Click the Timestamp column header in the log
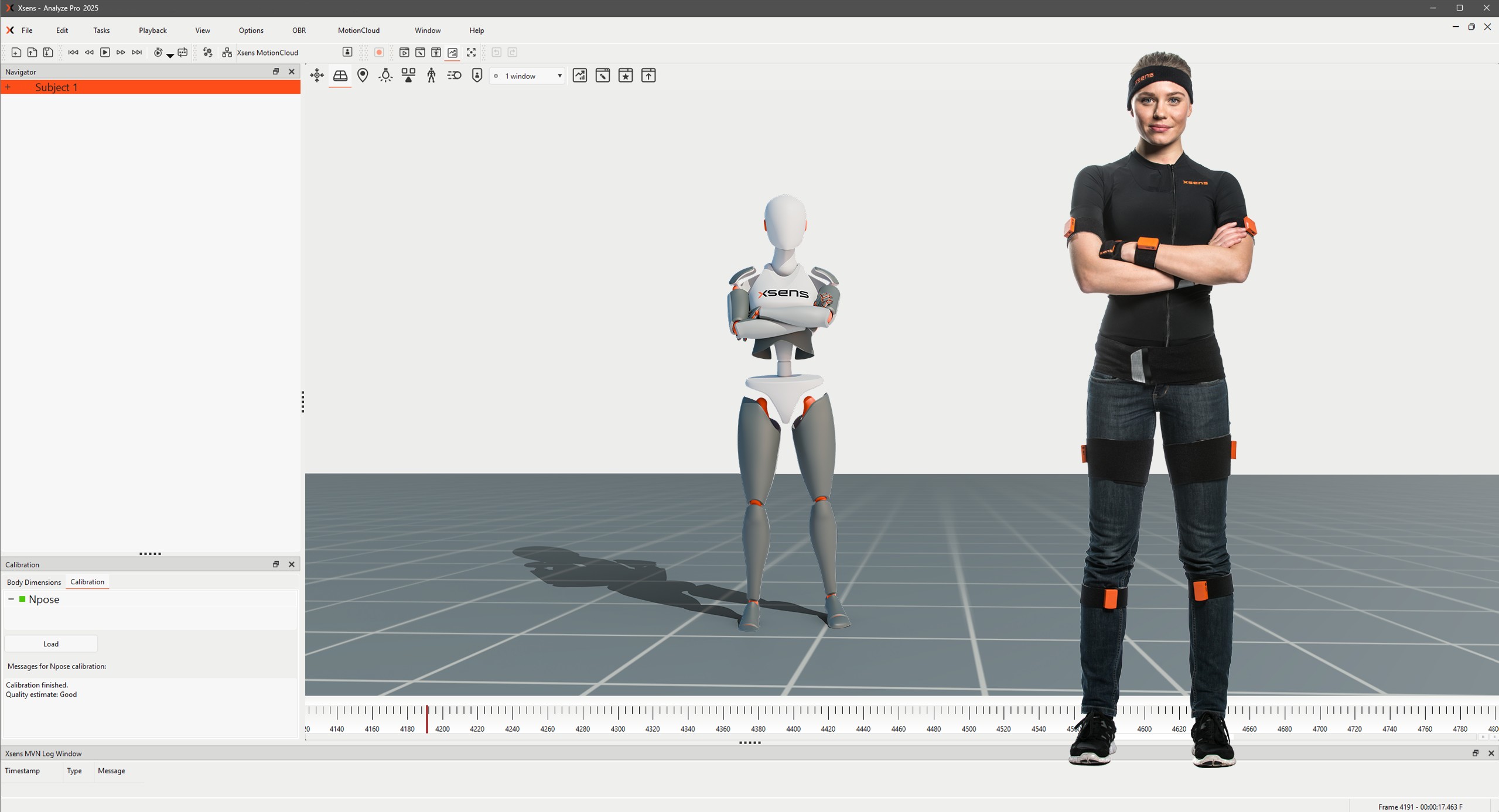 pyautogui.click(x=22, y=770)
